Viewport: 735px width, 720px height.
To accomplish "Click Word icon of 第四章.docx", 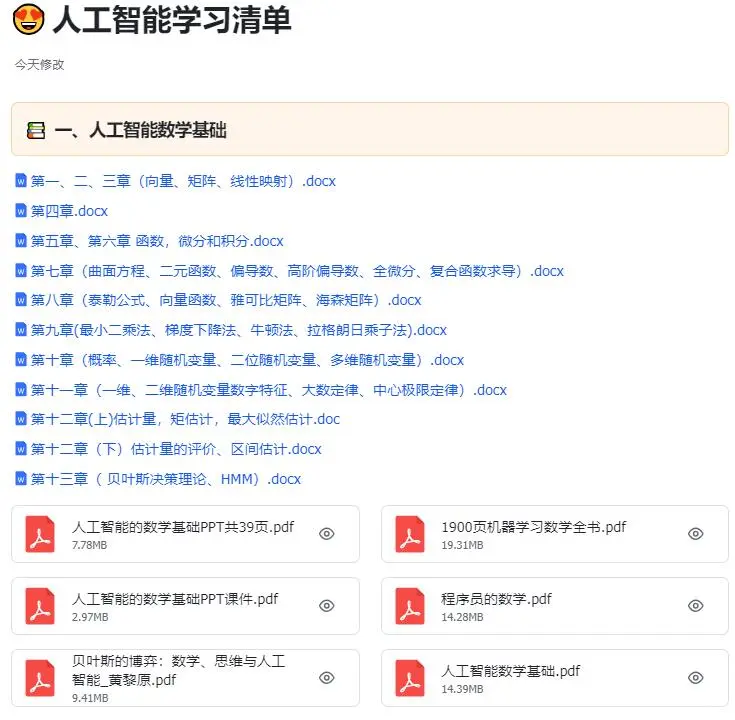I will [x=21, y=211].
